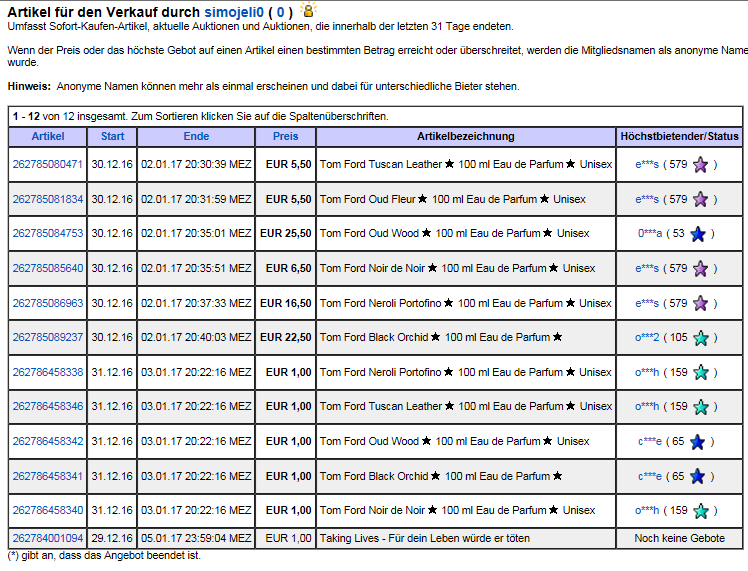Open bidder e***s on Oud Fleur row

pyautogui.click(x=647, y=199)
